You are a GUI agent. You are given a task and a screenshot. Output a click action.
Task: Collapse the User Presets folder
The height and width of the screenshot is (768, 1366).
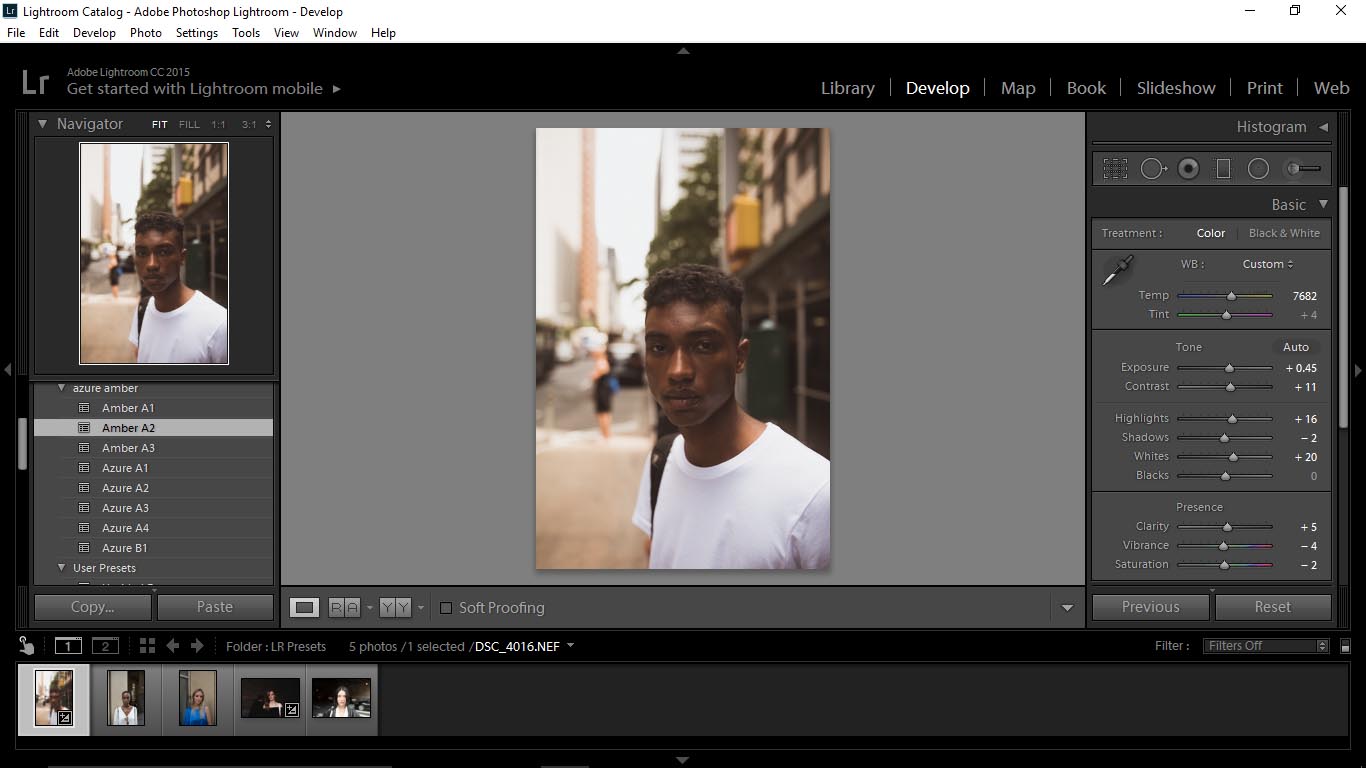(x=61, y=568)
